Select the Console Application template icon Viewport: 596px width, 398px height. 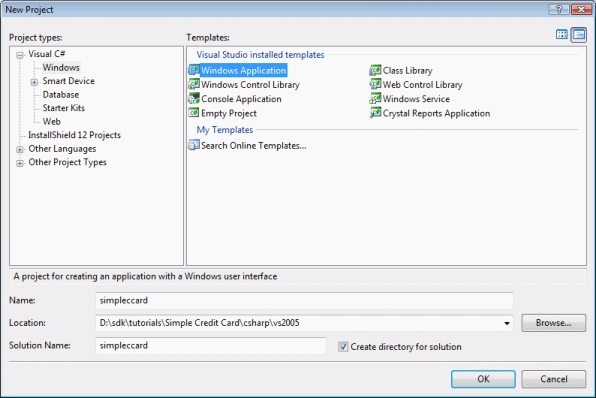point(194,99)
